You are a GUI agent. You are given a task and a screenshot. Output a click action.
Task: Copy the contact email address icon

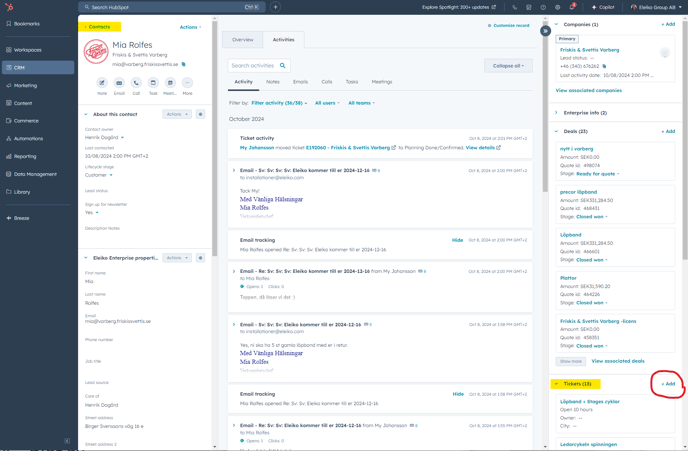click(184, 64)
